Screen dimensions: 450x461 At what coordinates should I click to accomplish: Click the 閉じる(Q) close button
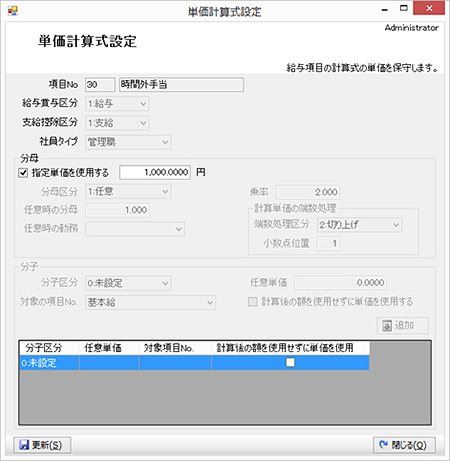[404, 445]
